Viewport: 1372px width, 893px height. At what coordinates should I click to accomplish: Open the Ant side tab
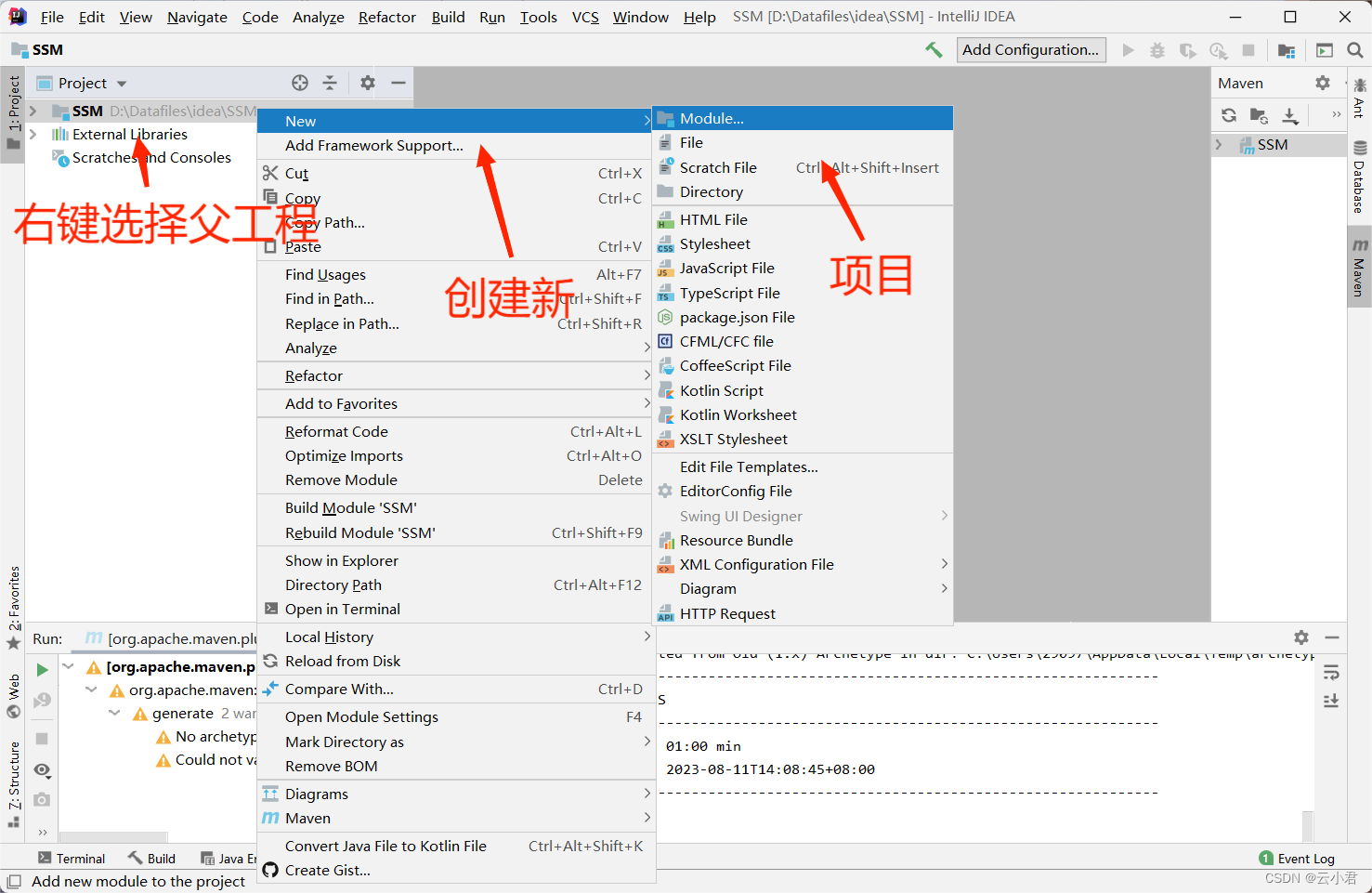pos(1359,98)
